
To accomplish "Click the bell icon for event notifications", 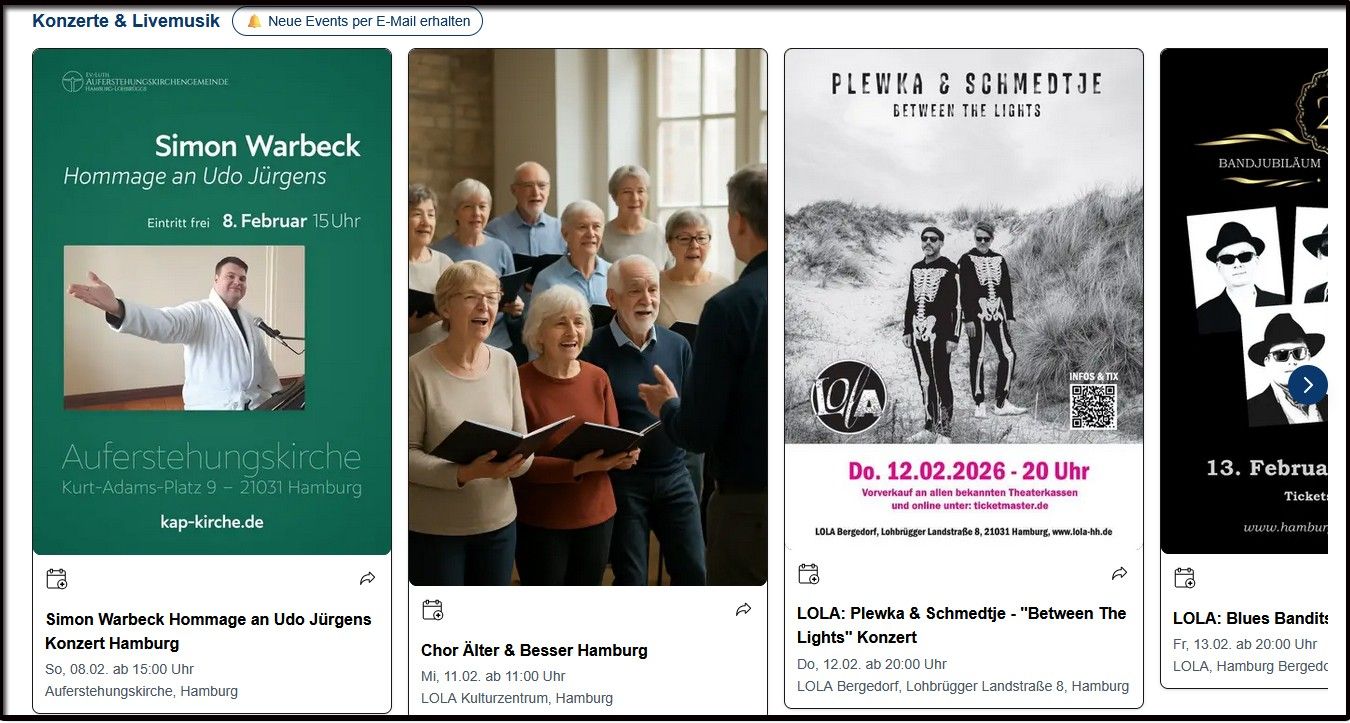I will coord(254,21).
